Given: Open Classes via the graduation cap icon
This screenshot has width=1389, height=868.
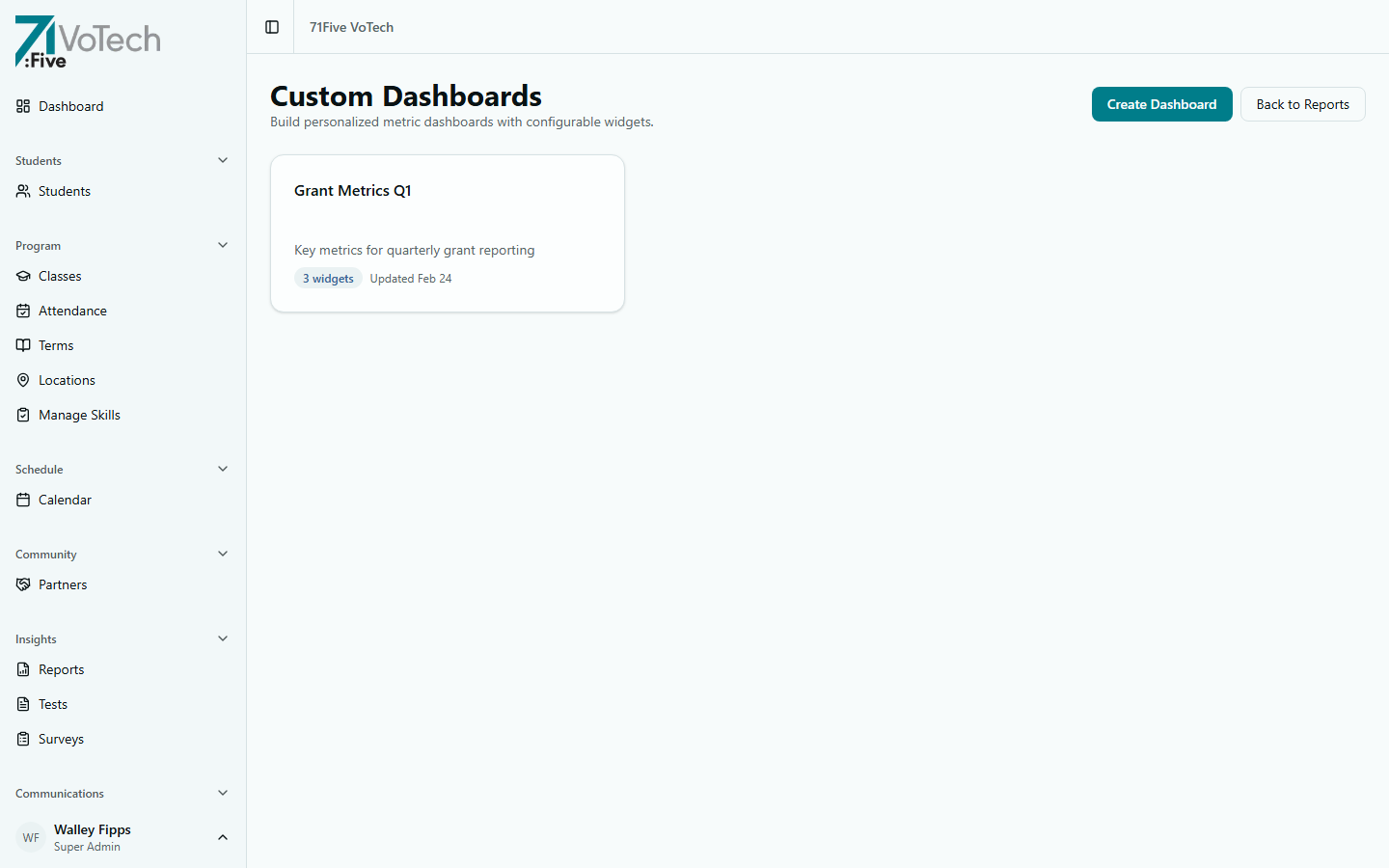Looking at the screenshot, I should 23,276.
